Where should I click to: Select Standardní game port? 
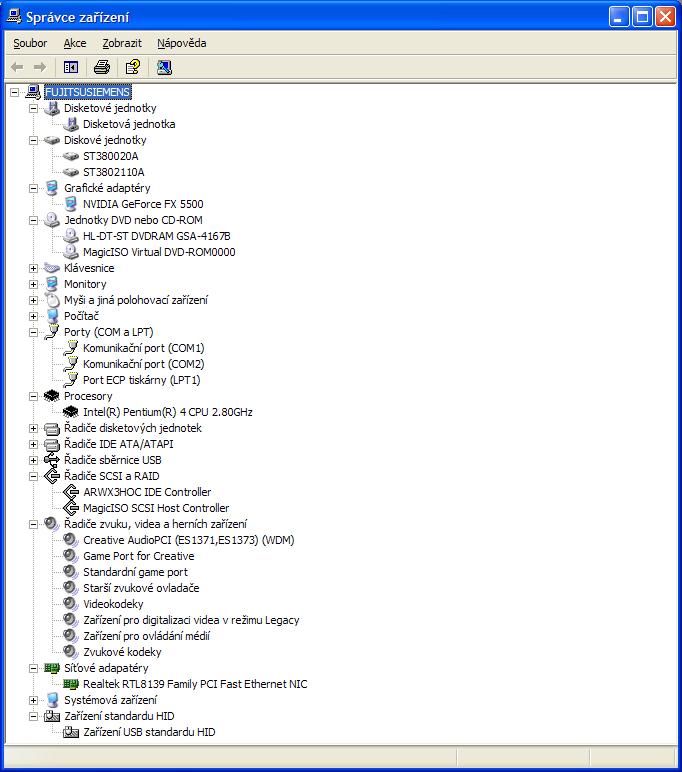pyautogui.click(x=135, y=572)
